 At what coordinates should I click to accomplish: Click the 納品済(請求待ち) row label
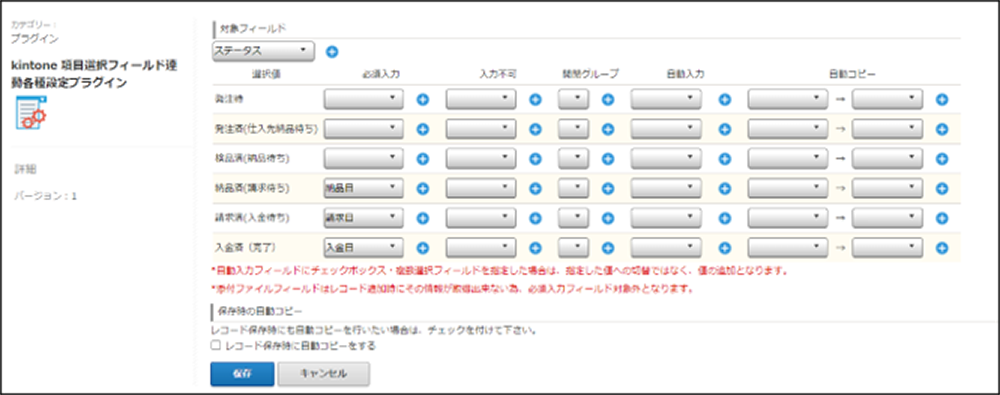[252, 188]
